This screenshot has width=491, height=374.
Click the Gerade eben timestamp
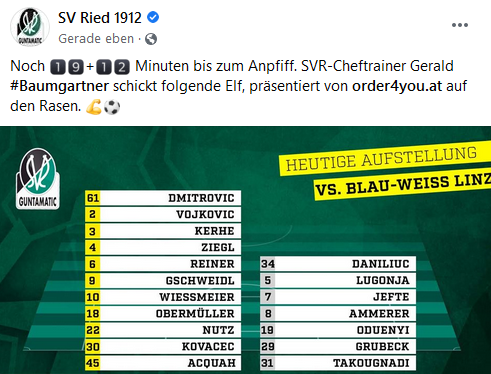coord(96,39)
